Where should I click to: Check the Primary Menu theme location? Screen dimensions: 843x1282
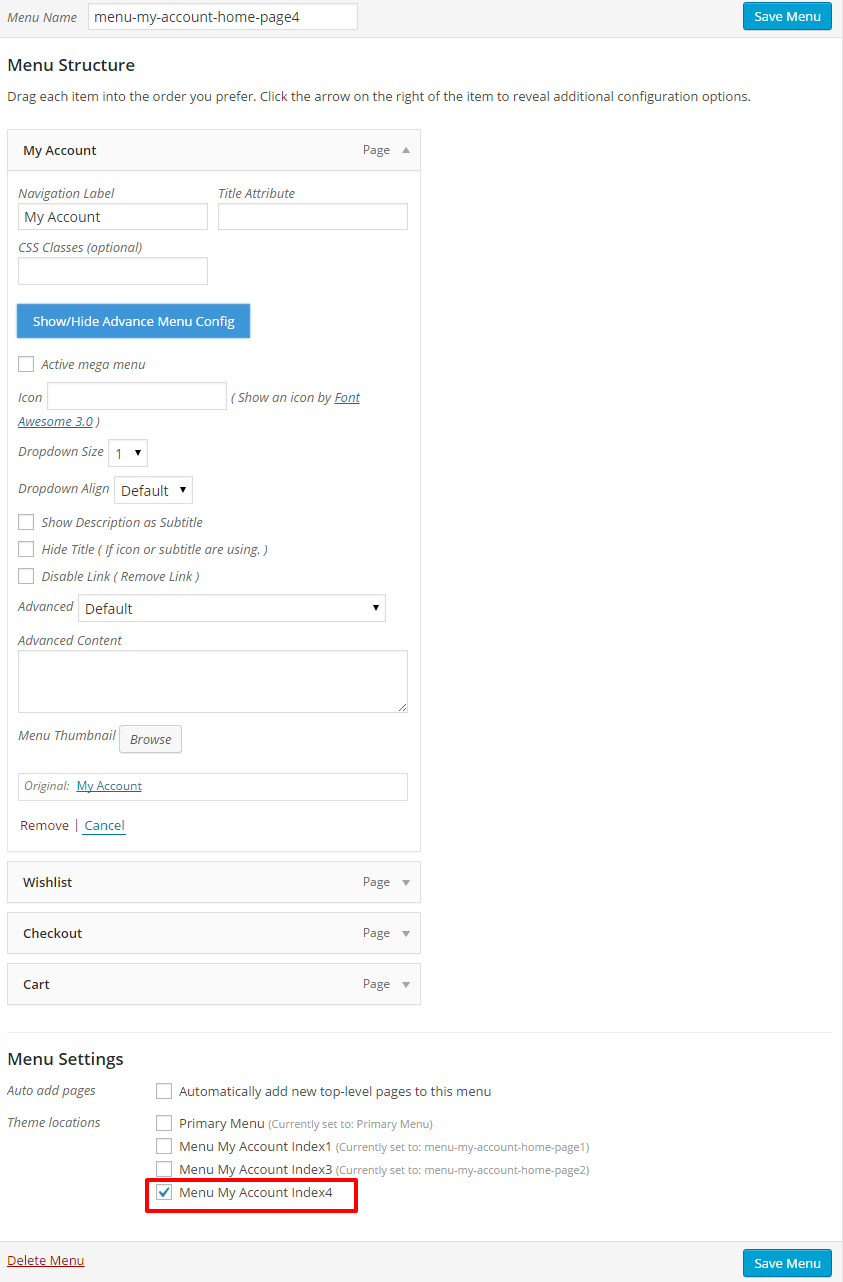pyautogui.click(x=164, y=1122)
